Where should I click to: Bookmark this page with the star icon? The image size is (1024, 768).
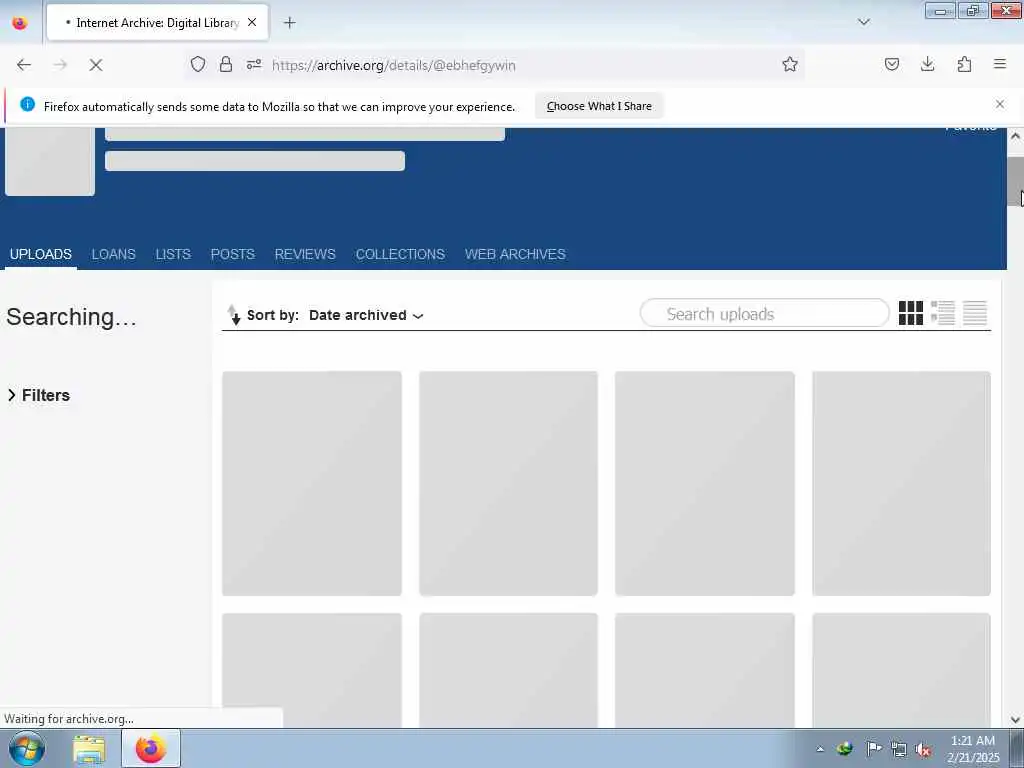click(x=790, y=64)
